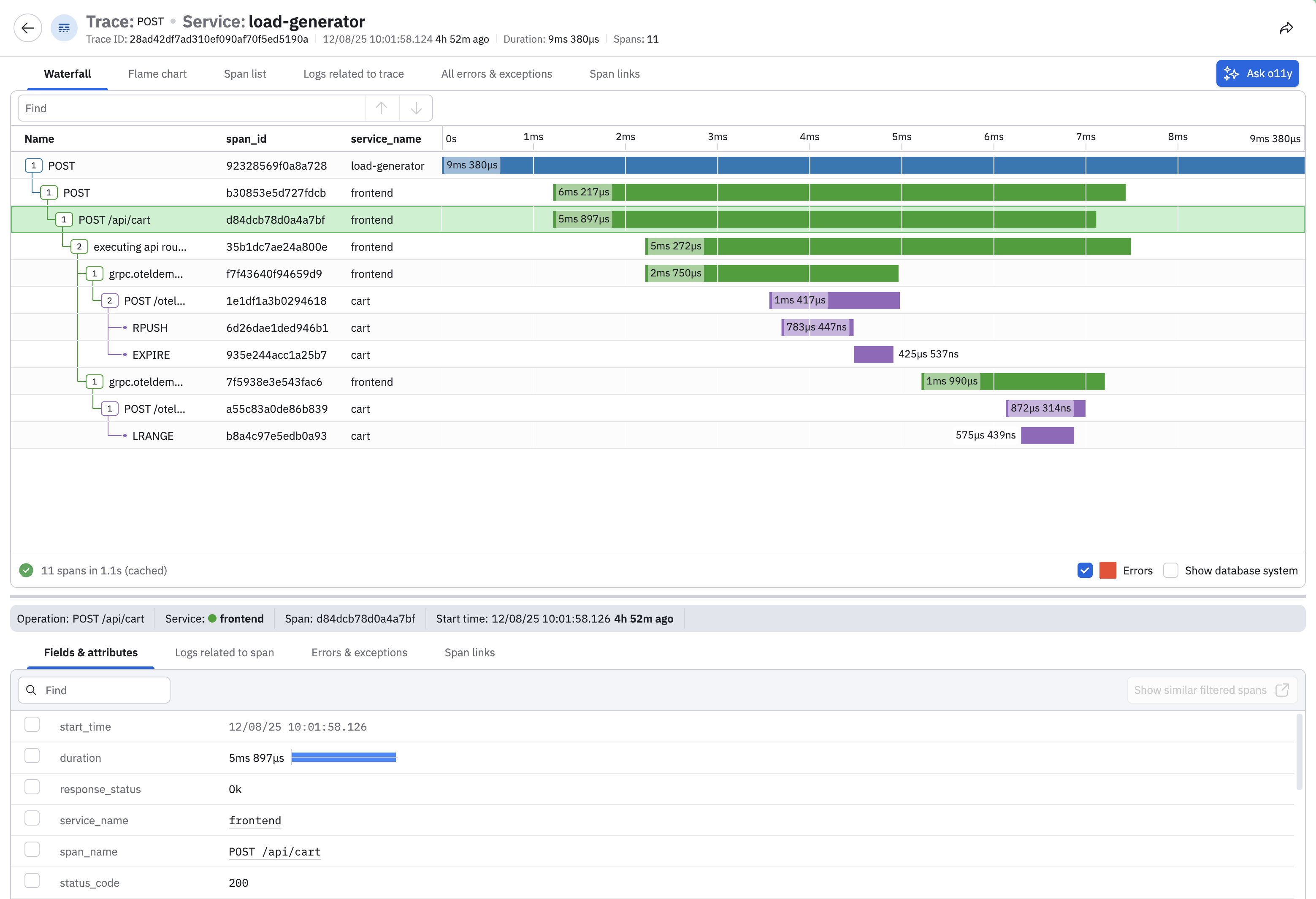Click the frontend service_name value link
Image resolution: width=1316 pixels, height=899 pixels.
tap(255, 820)
